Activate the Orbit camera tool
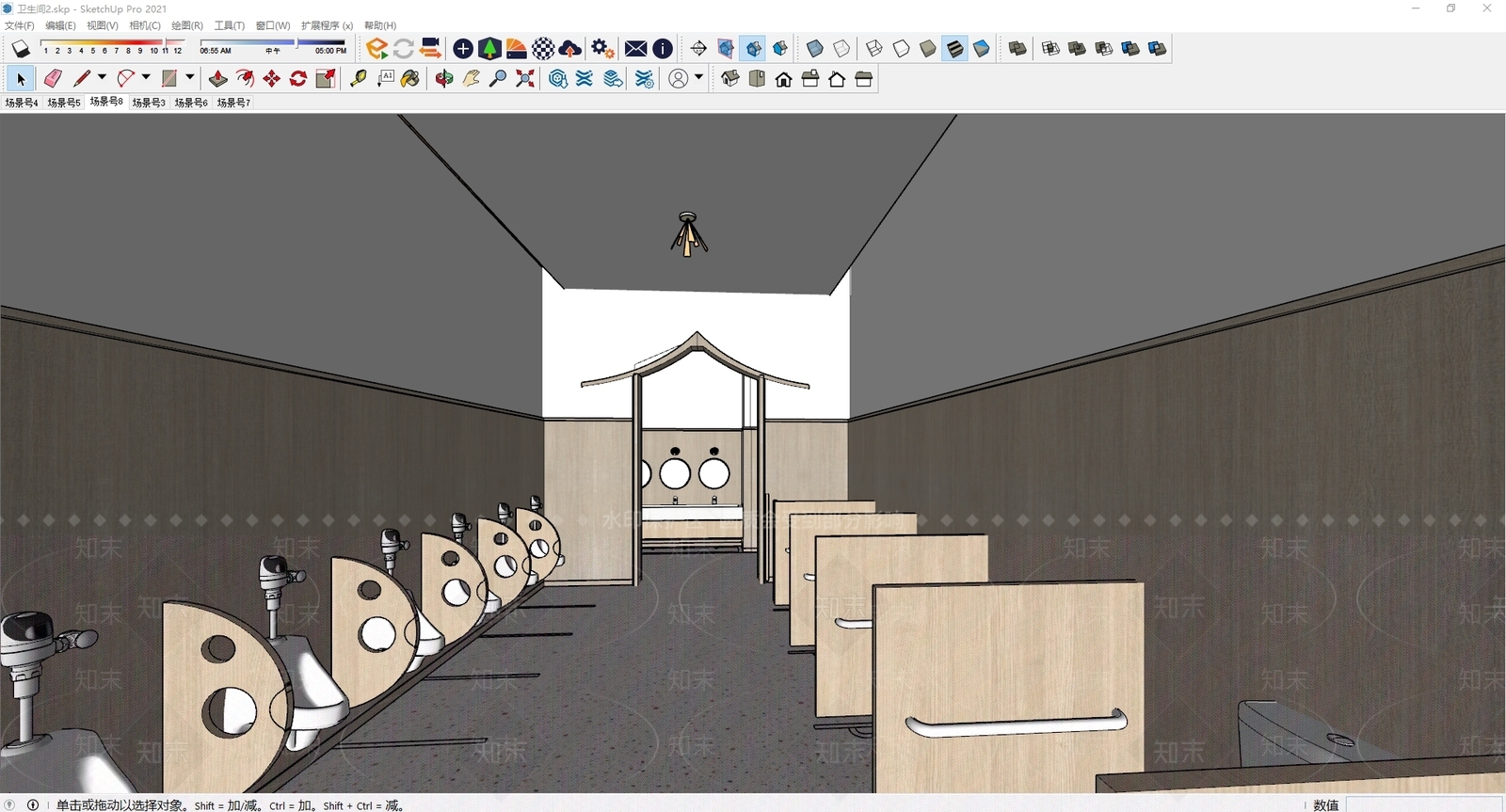 coord(444,79)
